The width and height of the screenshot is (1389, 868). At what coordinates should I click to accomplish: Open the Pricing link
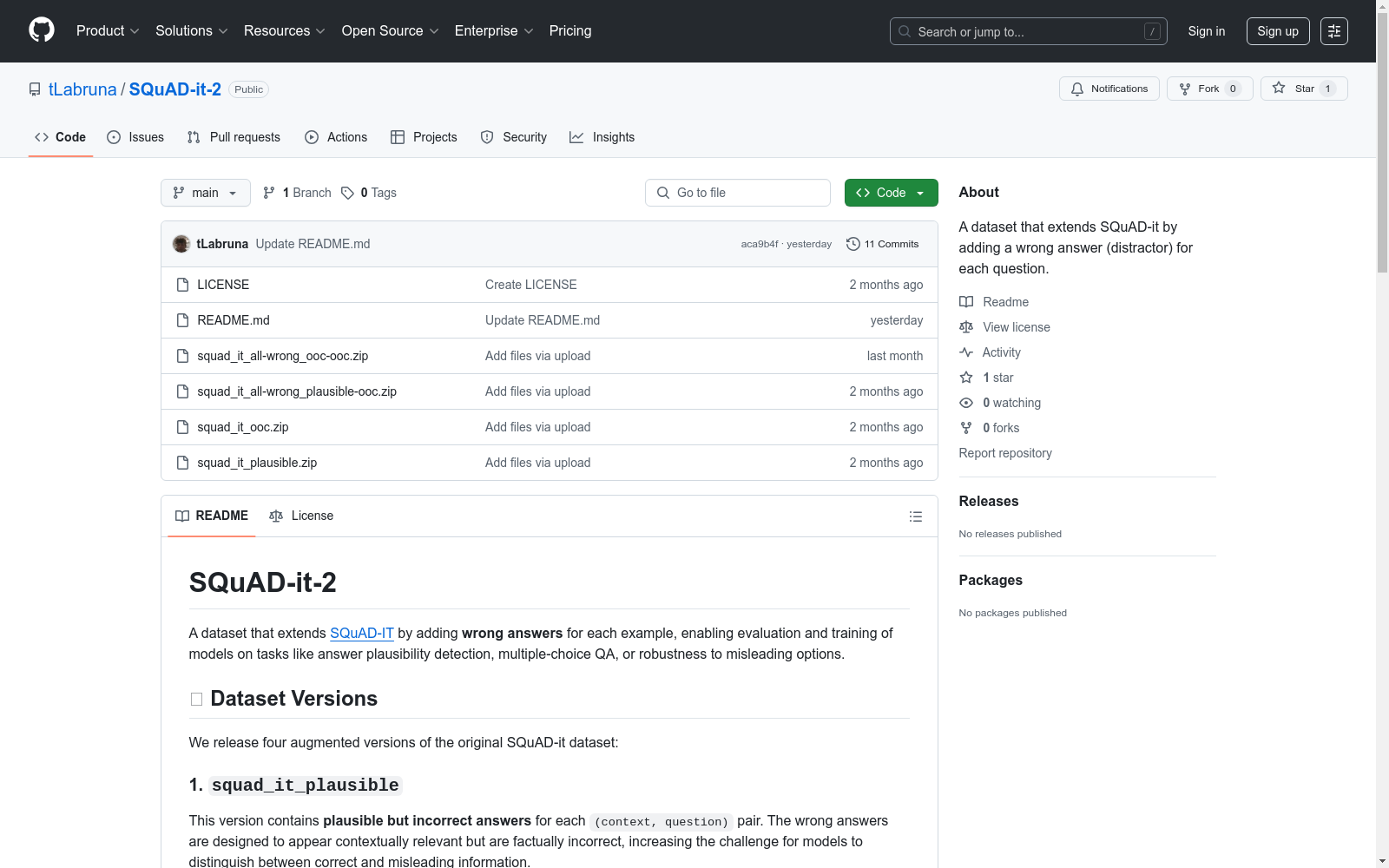pyautogui.click(x=570, y=31)
